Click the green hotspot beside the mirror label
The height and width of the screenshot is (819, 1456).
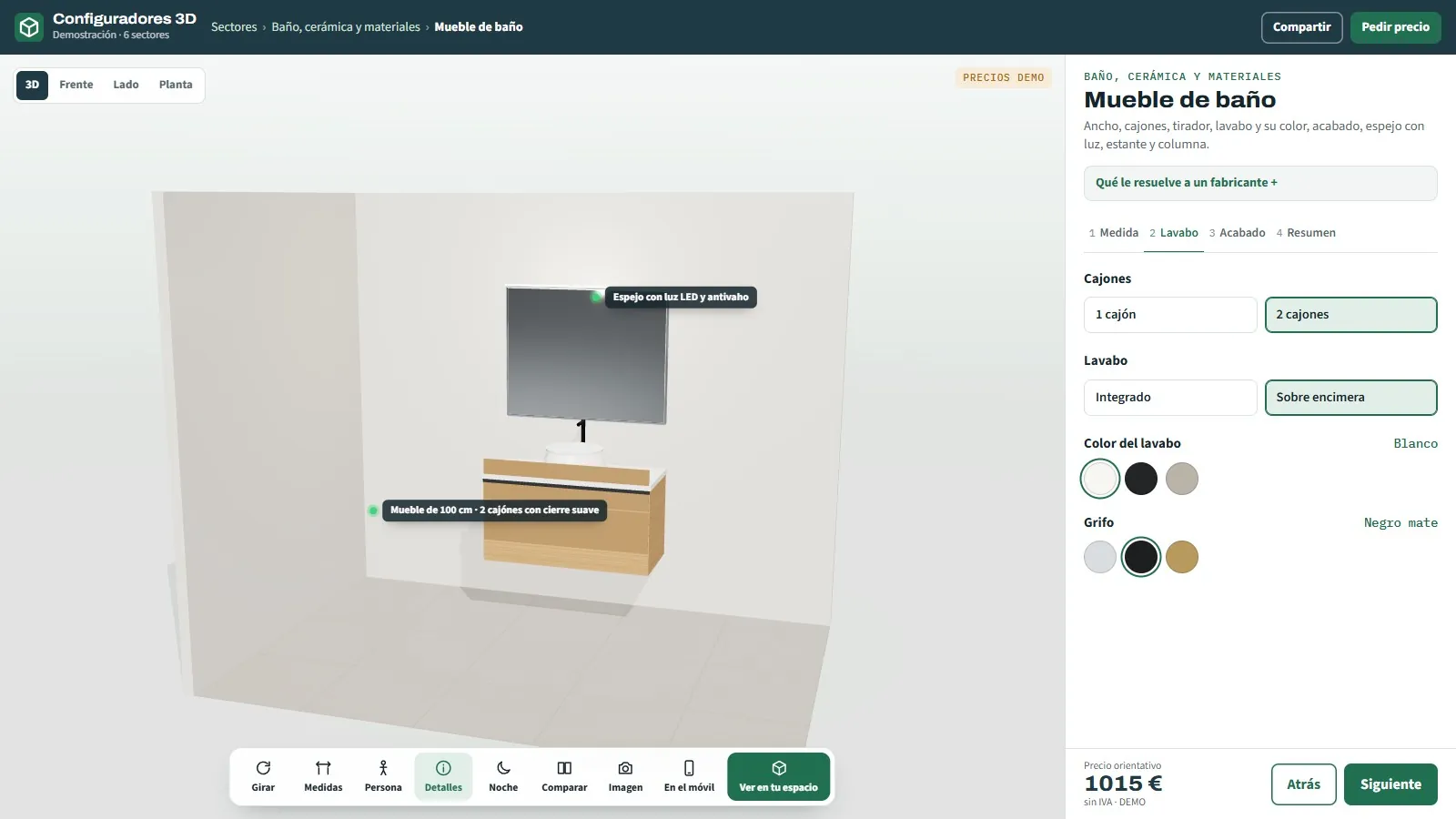[x=596, y=297]
